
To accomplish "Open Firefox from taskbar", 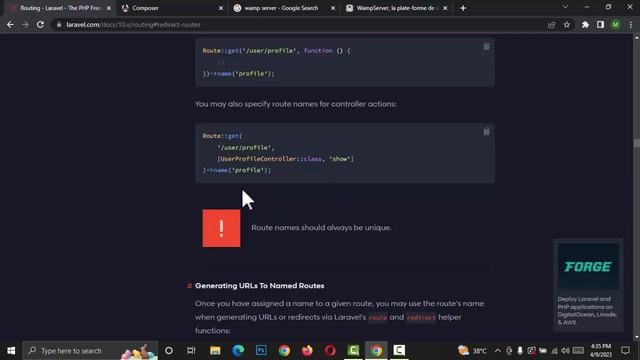I will click(x=307, y=351).
